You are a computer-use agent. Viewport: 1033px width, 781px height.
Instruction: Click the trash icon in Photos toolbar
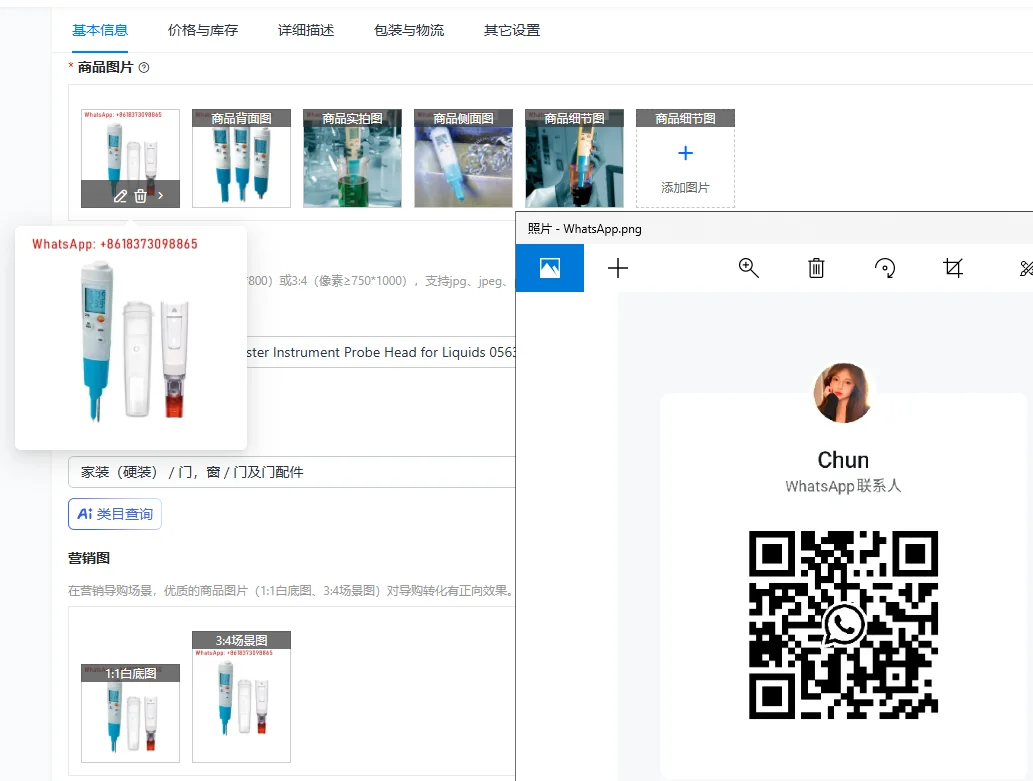(x=816, y=268)
